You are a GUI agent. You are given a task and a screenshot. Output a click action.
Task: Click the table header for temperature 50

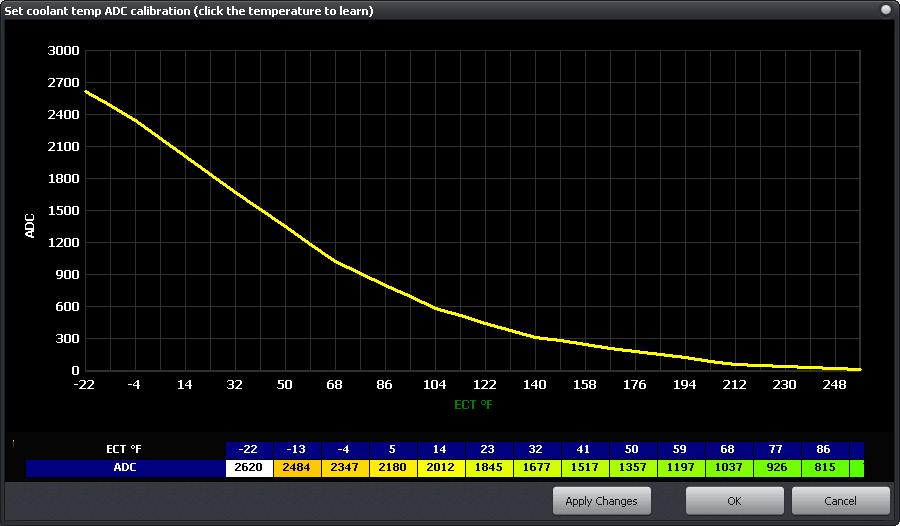click(x=633, y=450)
